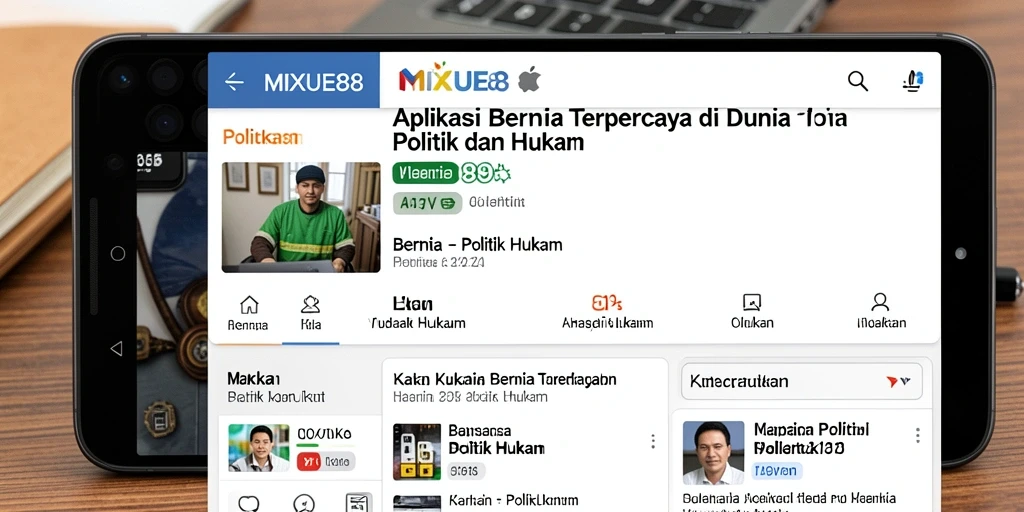Tap the newspaper icon in the bottom row
This screenshot has height=512, width=1024.
click(x=359, y=502)
